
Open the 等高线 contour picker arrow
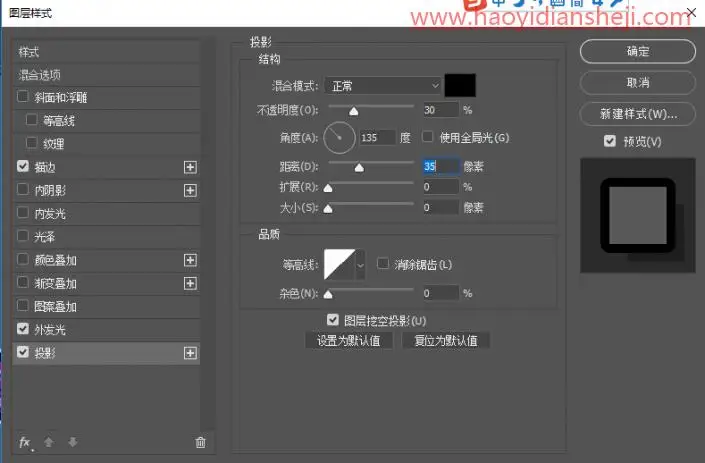tap(360, 265)
